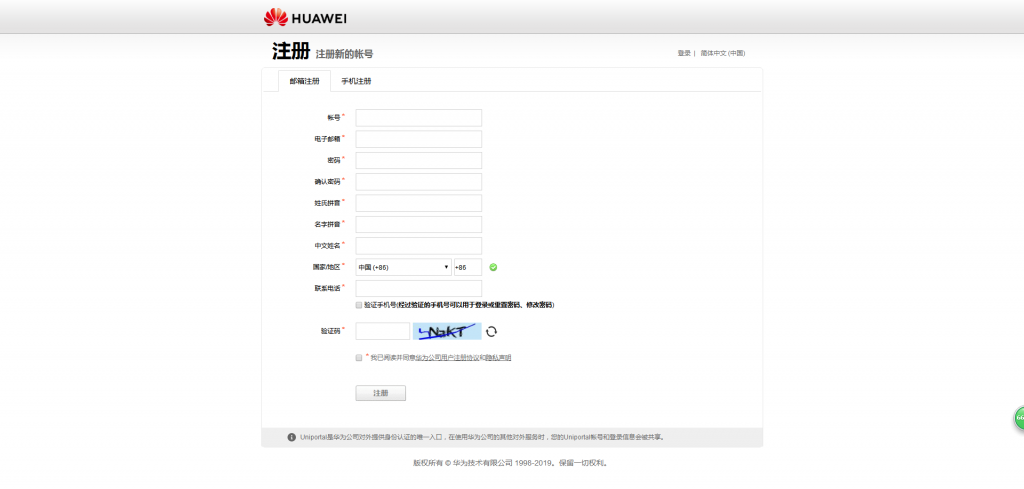Click the 注册 submit button
The image size is (1024, 489).
pyautogui.click(x=380, y=393)
